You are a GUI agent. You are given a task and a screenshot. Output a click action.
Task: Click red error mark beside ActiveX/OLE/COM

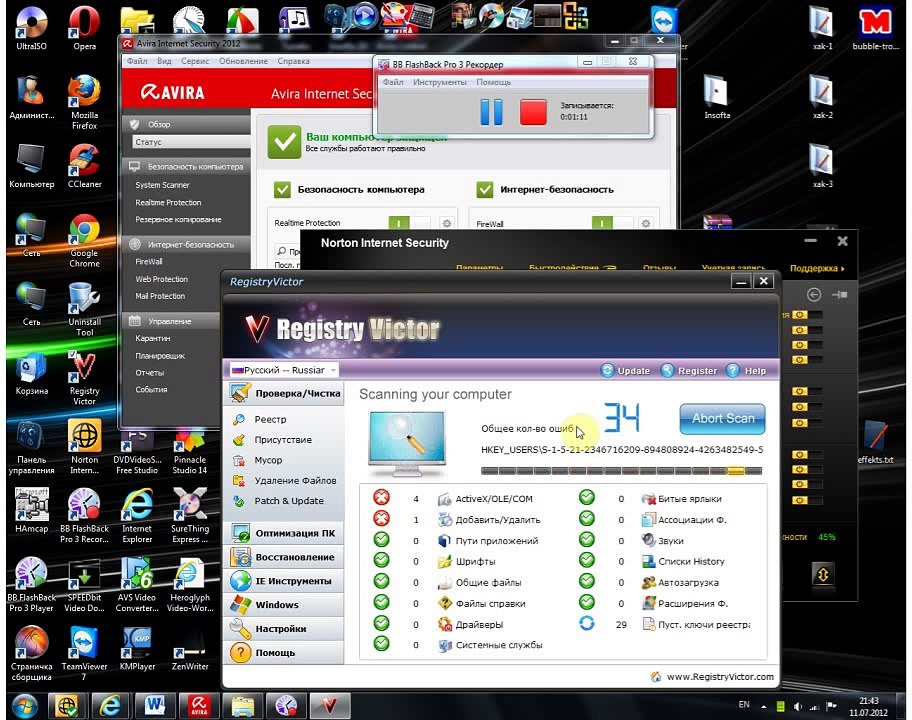(381, 498)
